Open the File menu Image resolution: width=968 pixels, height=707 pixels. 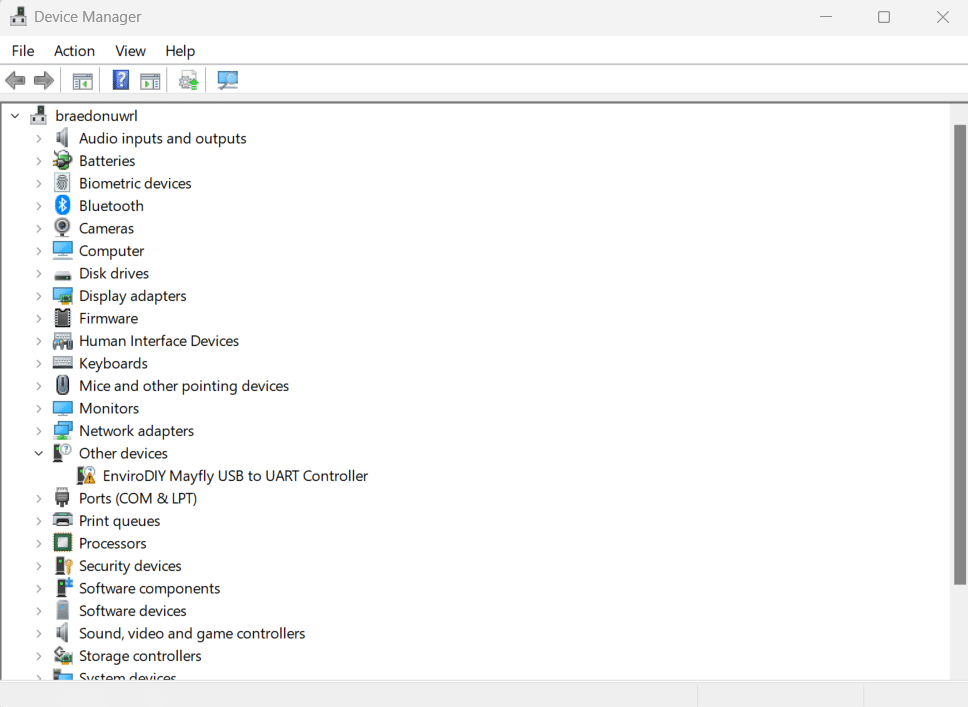(x=22, y=51)
